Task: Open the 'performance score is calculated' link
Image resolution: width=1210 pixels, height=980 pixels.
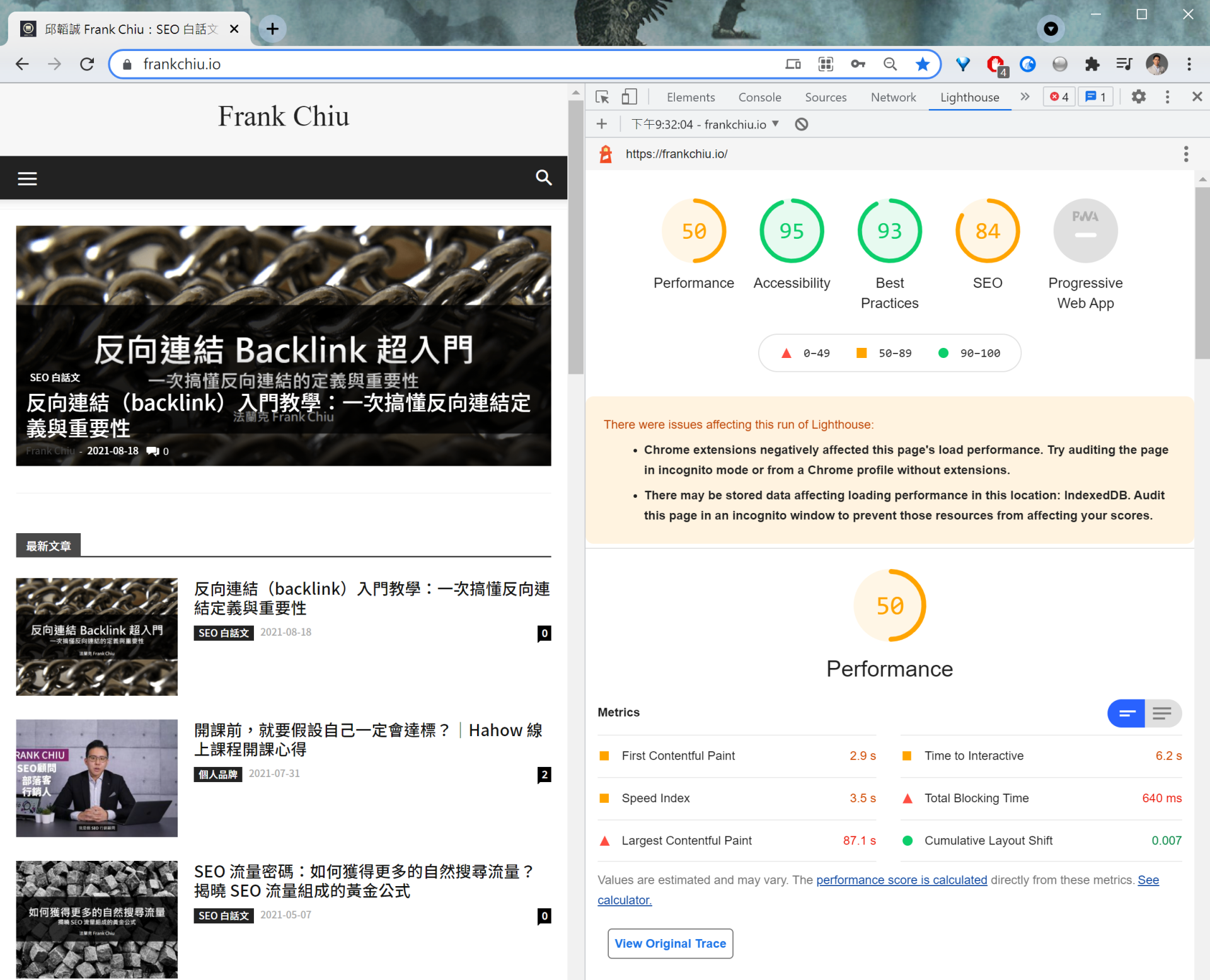Action: [901, 880]
